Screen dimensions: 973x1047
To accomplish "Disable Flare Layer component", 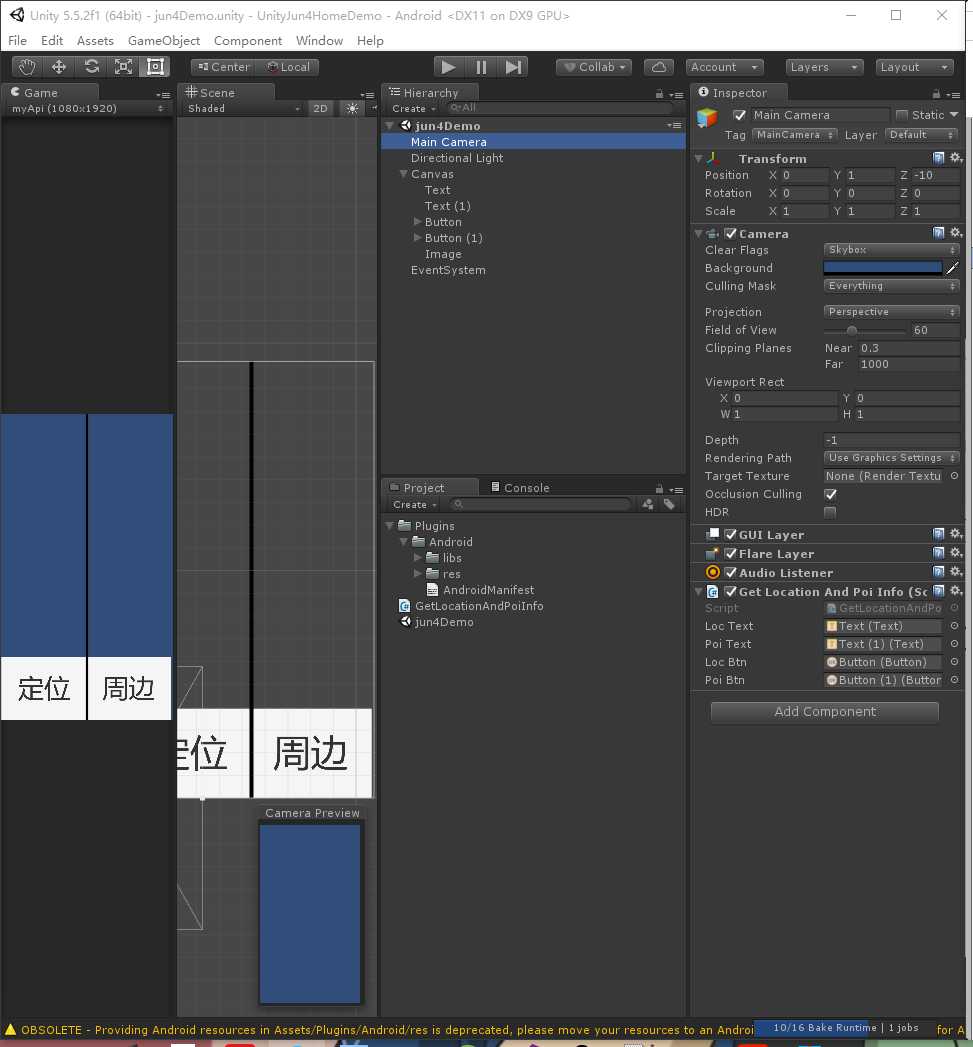I will coord(731,554).
